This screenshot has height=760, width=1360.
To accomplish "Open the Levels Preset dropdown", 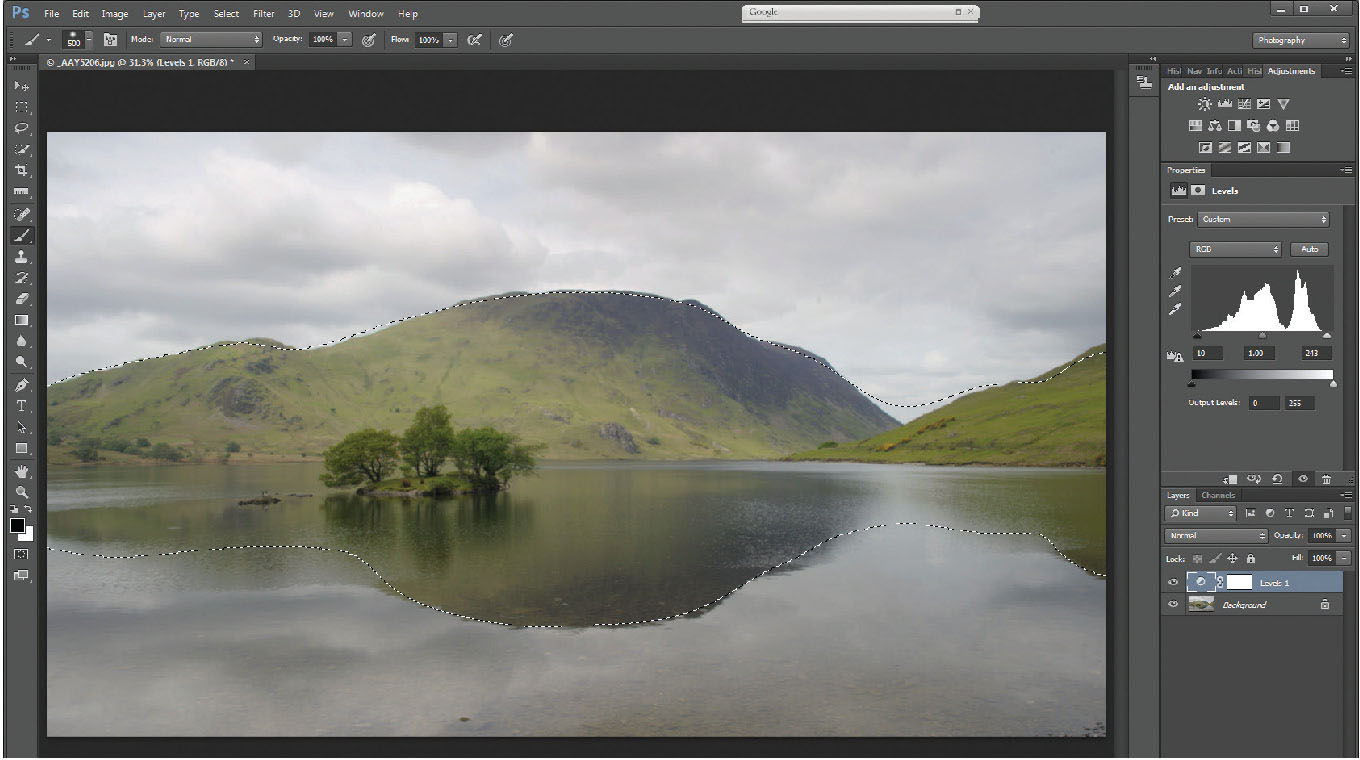I will coord(1263,219).
